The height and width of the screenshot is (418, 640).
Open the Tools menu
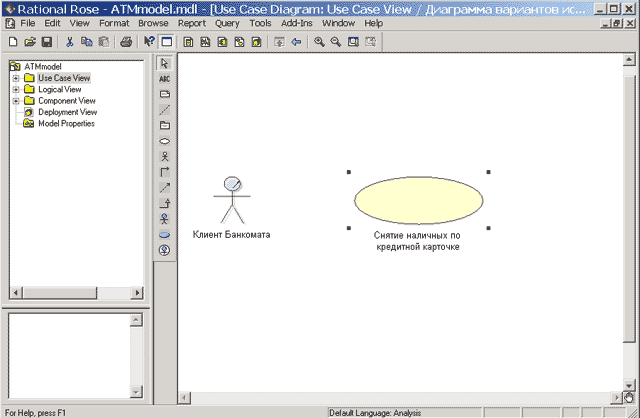(x=260, y=23)
